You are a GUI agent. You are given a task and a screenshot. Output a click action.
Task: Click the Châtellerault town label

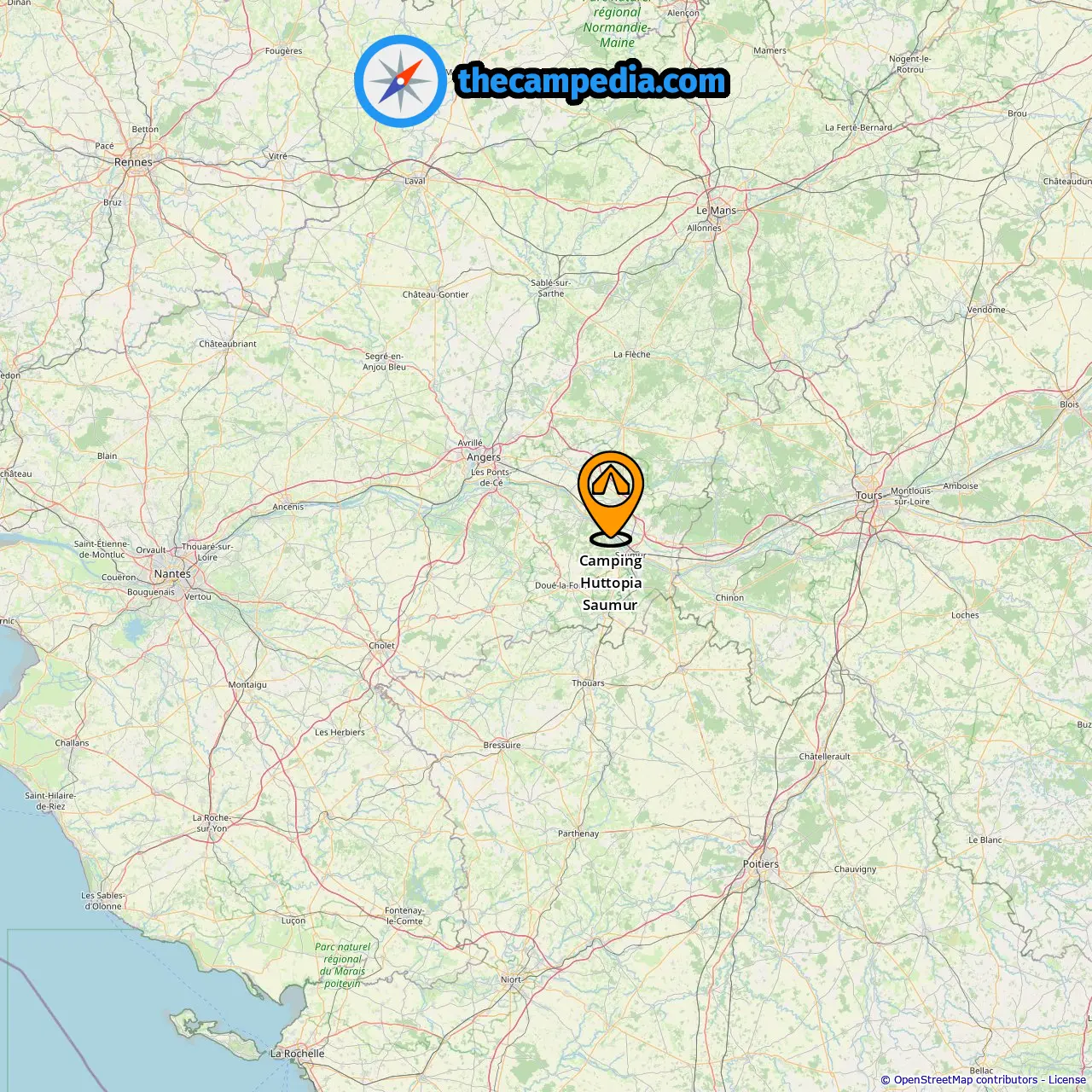click(825, 757)
